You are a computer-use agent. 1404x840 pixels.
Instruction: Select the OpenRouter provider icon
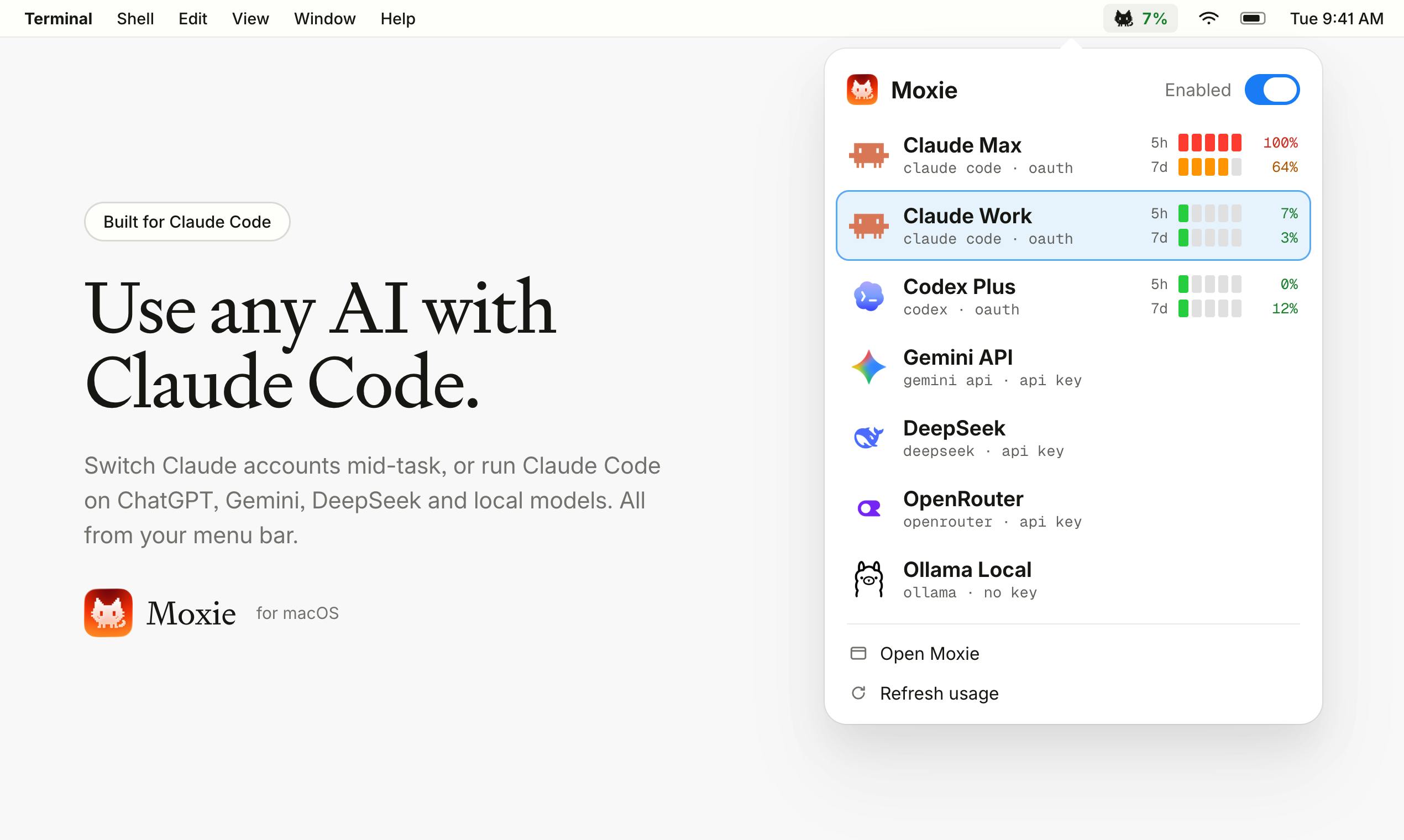[x=868, y=508]
